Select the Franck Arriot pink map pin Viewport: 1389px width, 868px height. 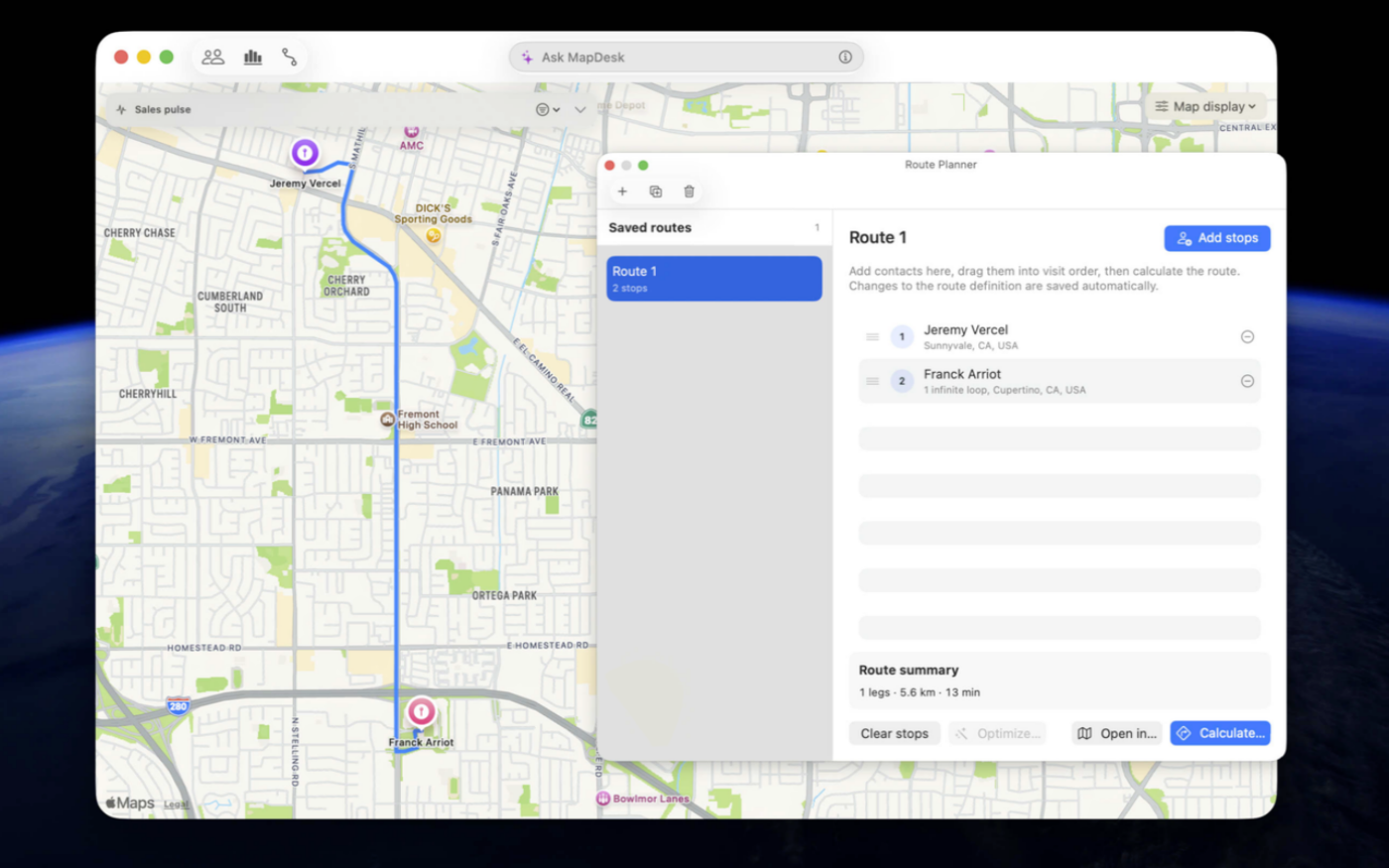422,711
